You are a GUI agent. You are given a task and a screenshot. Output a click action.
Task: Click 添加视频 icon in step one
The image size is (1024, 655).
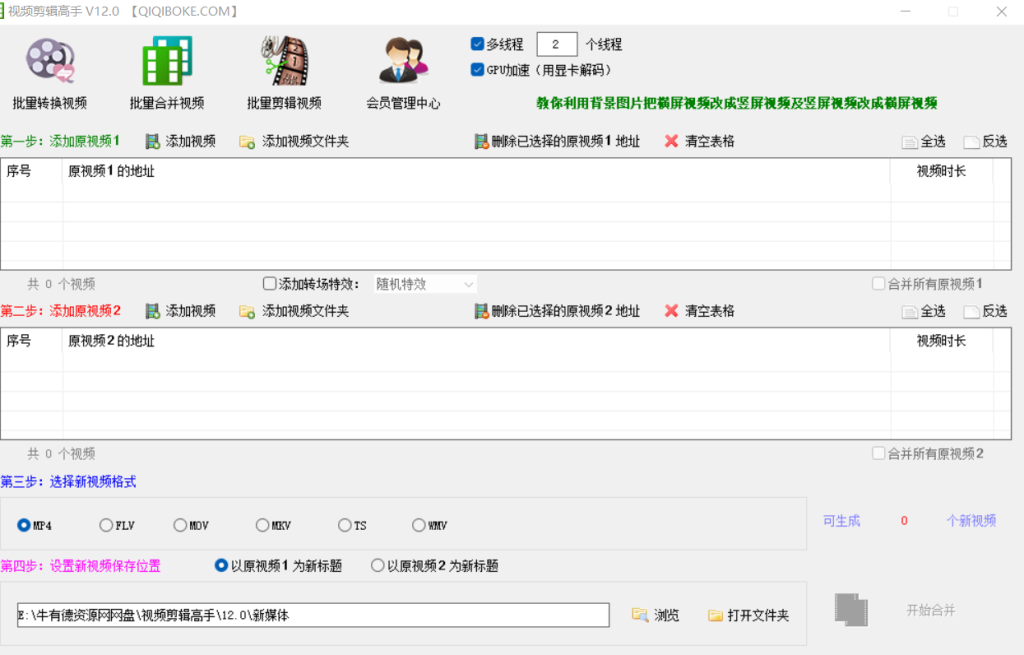coord(153,142)
